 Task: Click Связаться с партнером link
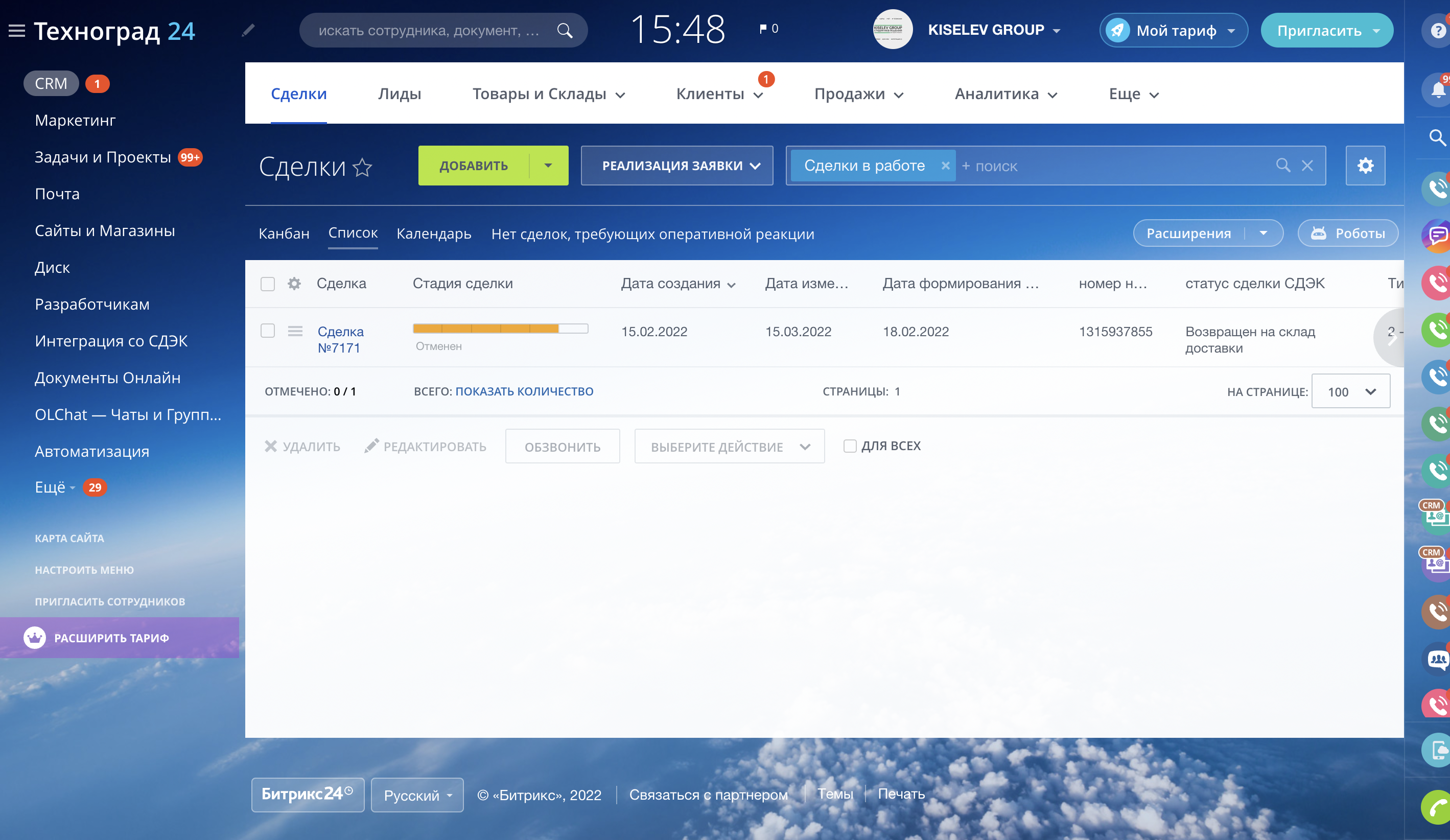pyautogui.click(x=708, y=795)
